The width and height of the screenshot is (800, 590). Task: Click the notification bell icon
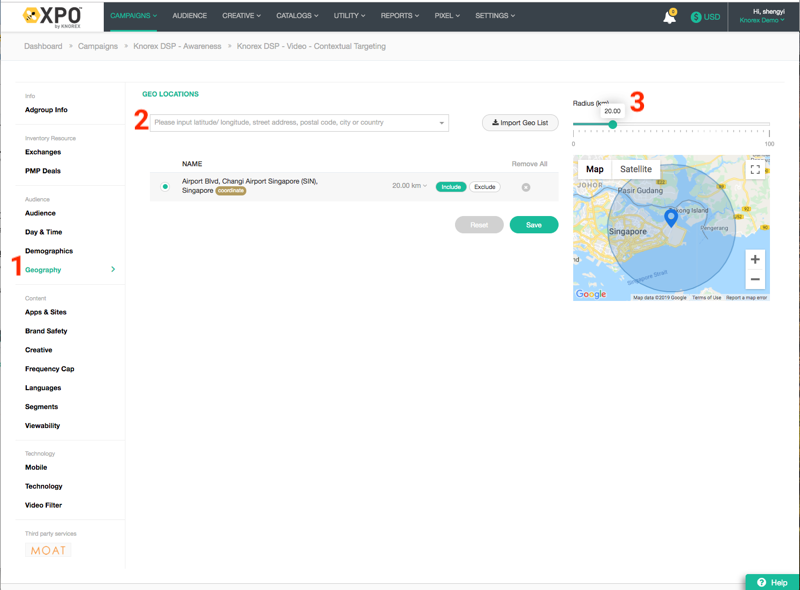coord(669,17)
